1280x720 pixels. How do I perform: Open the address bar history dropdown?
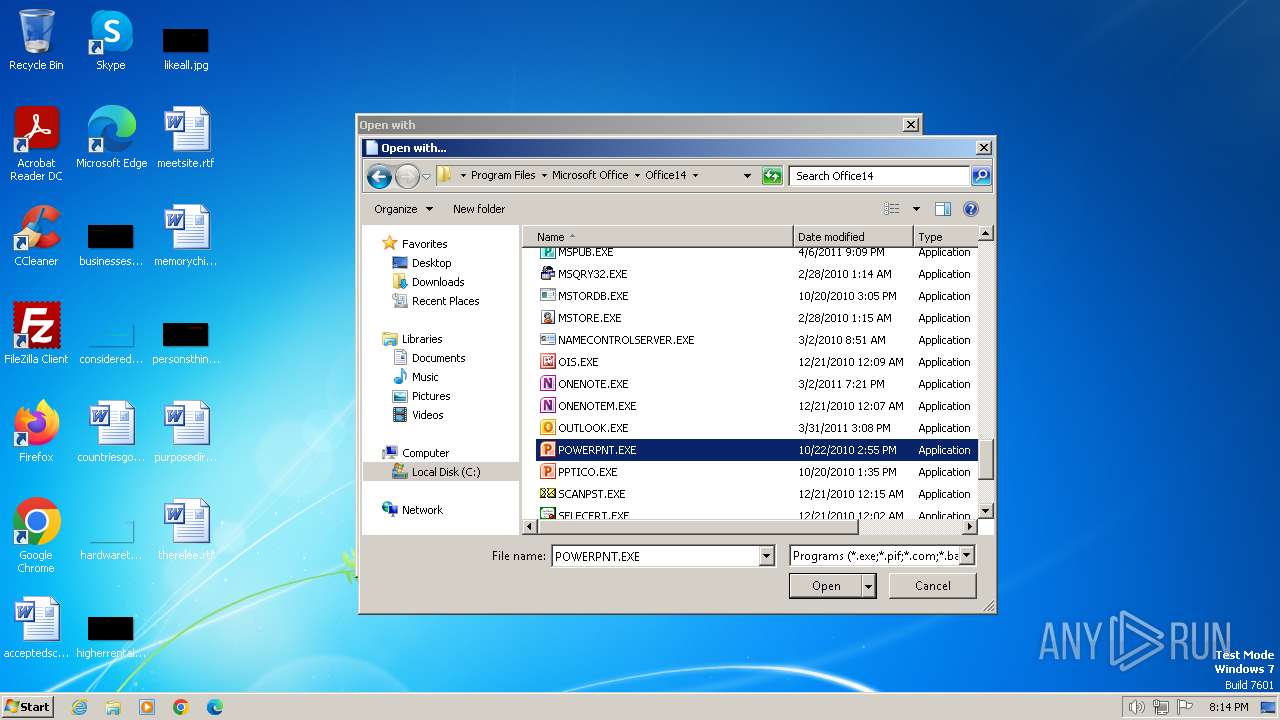747,176
